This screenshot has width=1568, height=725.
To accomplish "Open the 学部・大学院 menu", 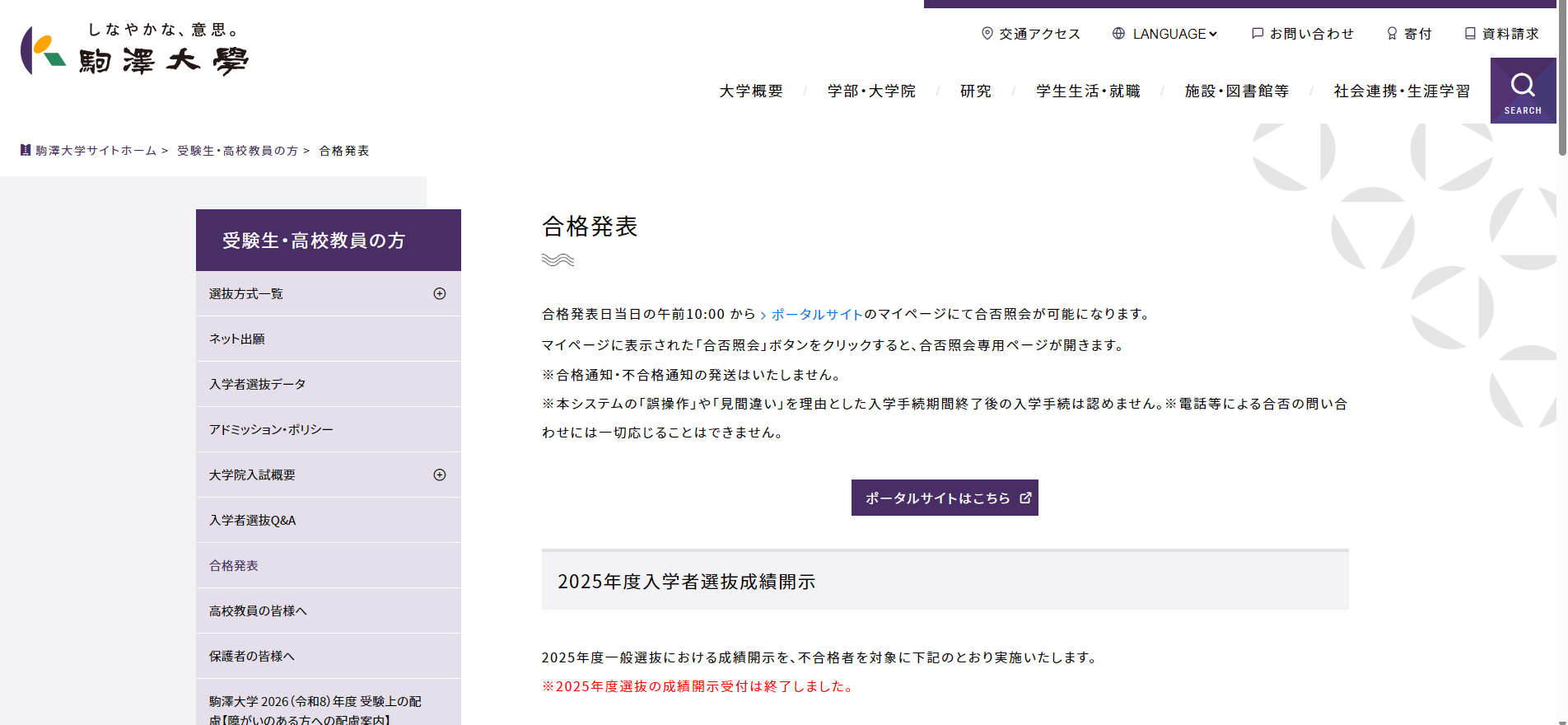I will point(871,91).
